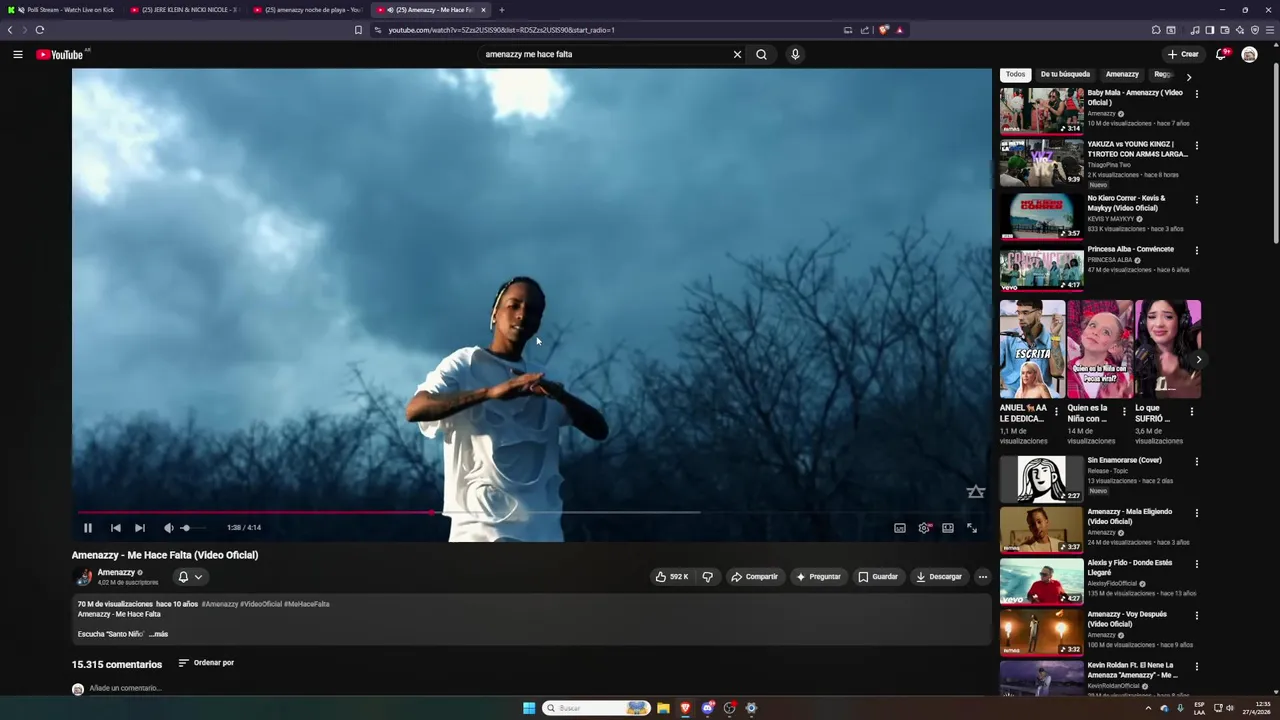
Task: Run the search with the magnifier button
Action: [761, 54]
